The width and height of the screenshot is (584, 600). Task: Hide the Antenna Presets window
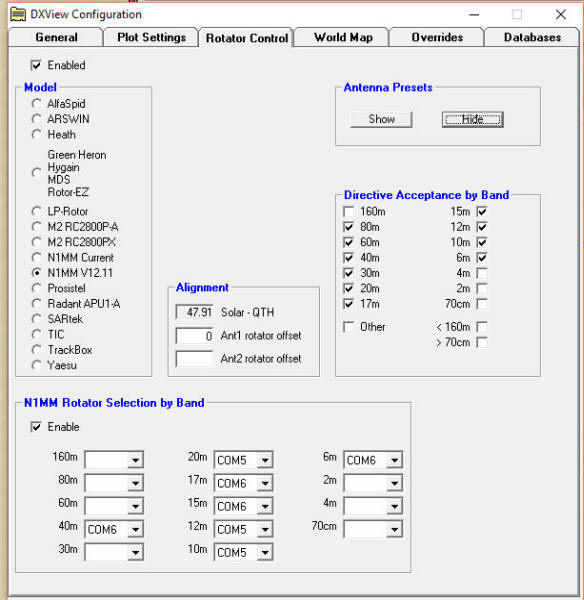point(472,119)
